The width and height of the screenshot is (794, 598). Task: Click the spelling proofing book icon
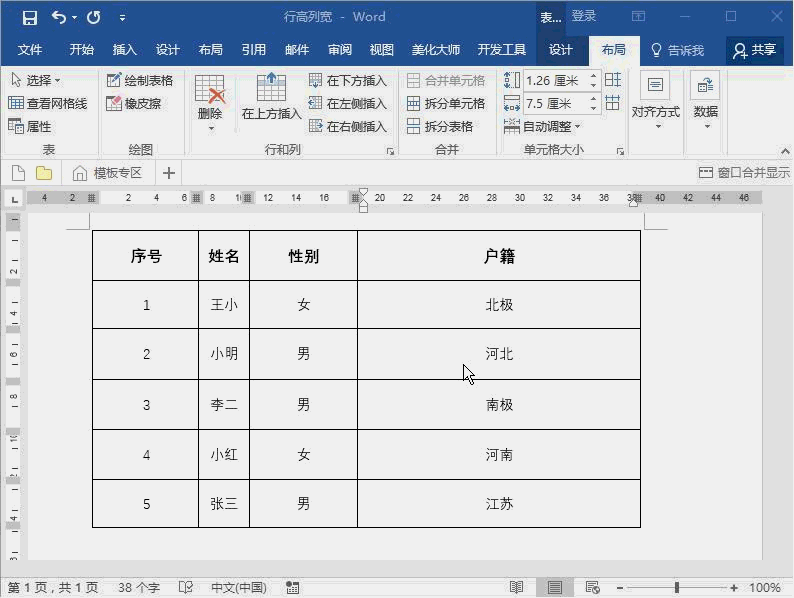pyautogui.click(x=186, y=587)
